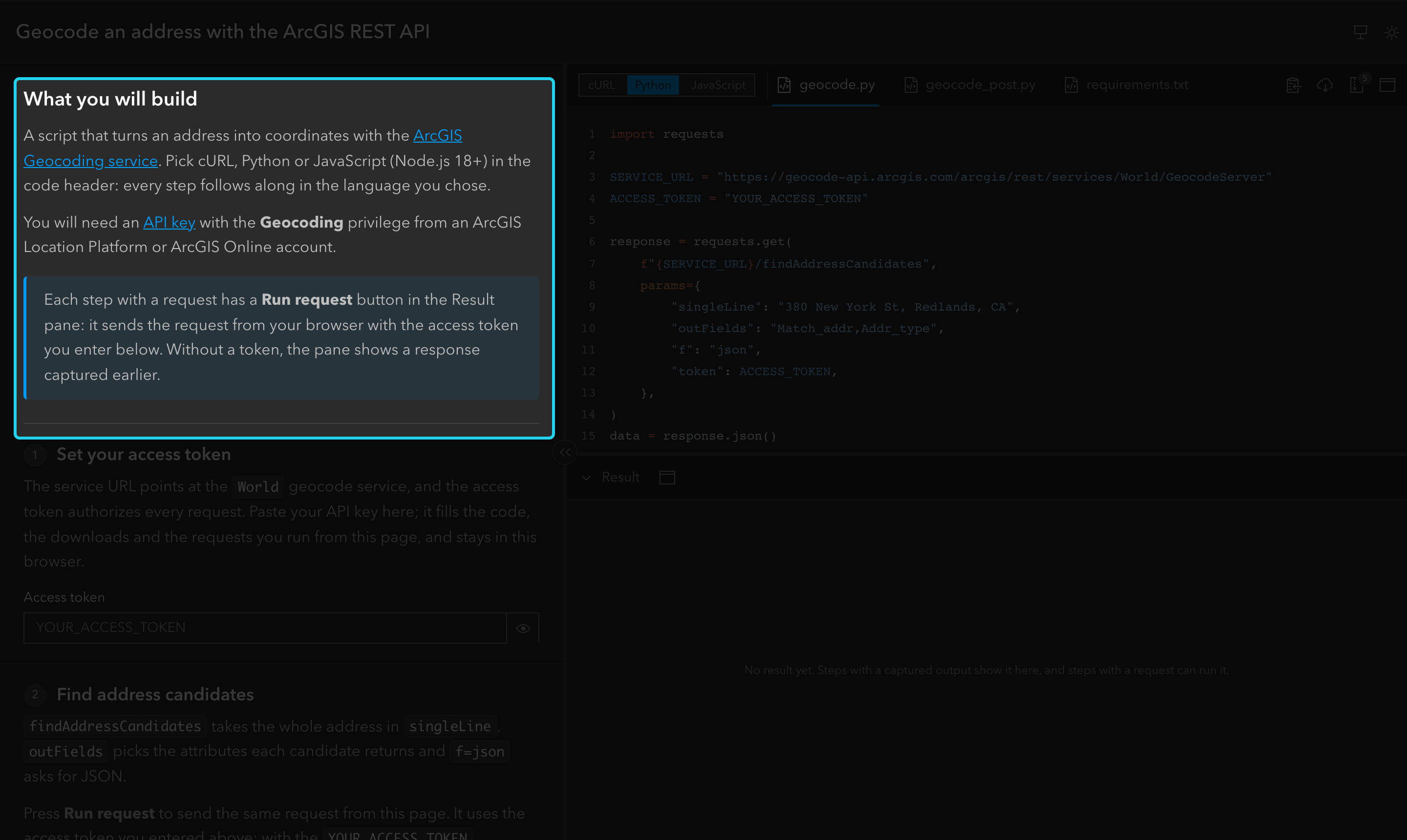1407x840 pixels.
Task: Download the zip archive with badge 5
Action: coord(1357,85)
